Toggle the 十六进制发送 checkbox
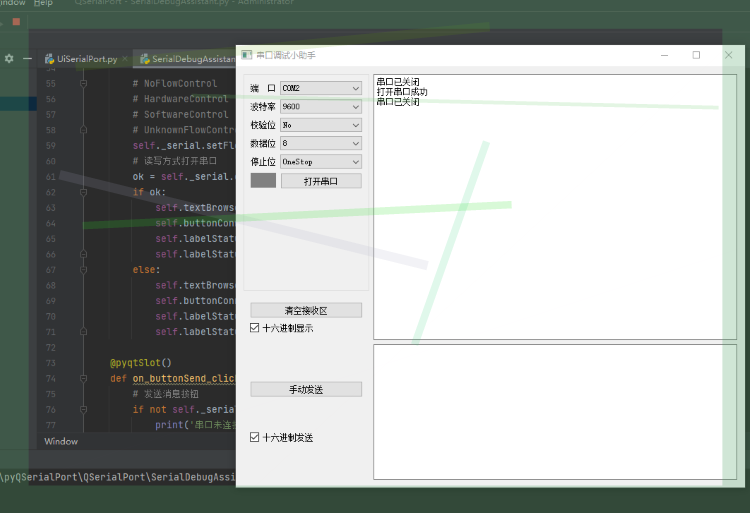 (x=254, y=437)
